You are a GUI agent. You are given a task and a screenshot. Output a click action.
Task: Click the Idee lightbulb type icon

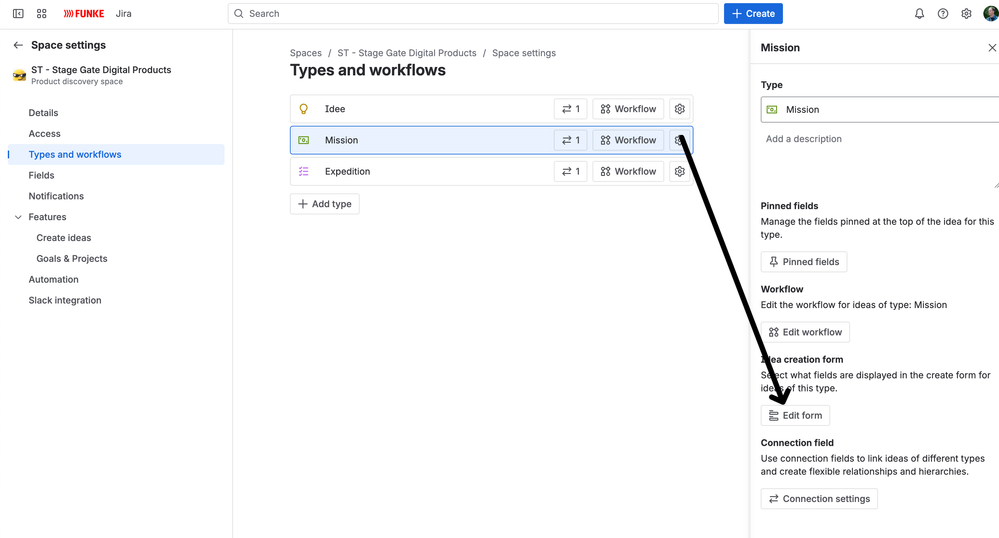click(x=304, y=109)
